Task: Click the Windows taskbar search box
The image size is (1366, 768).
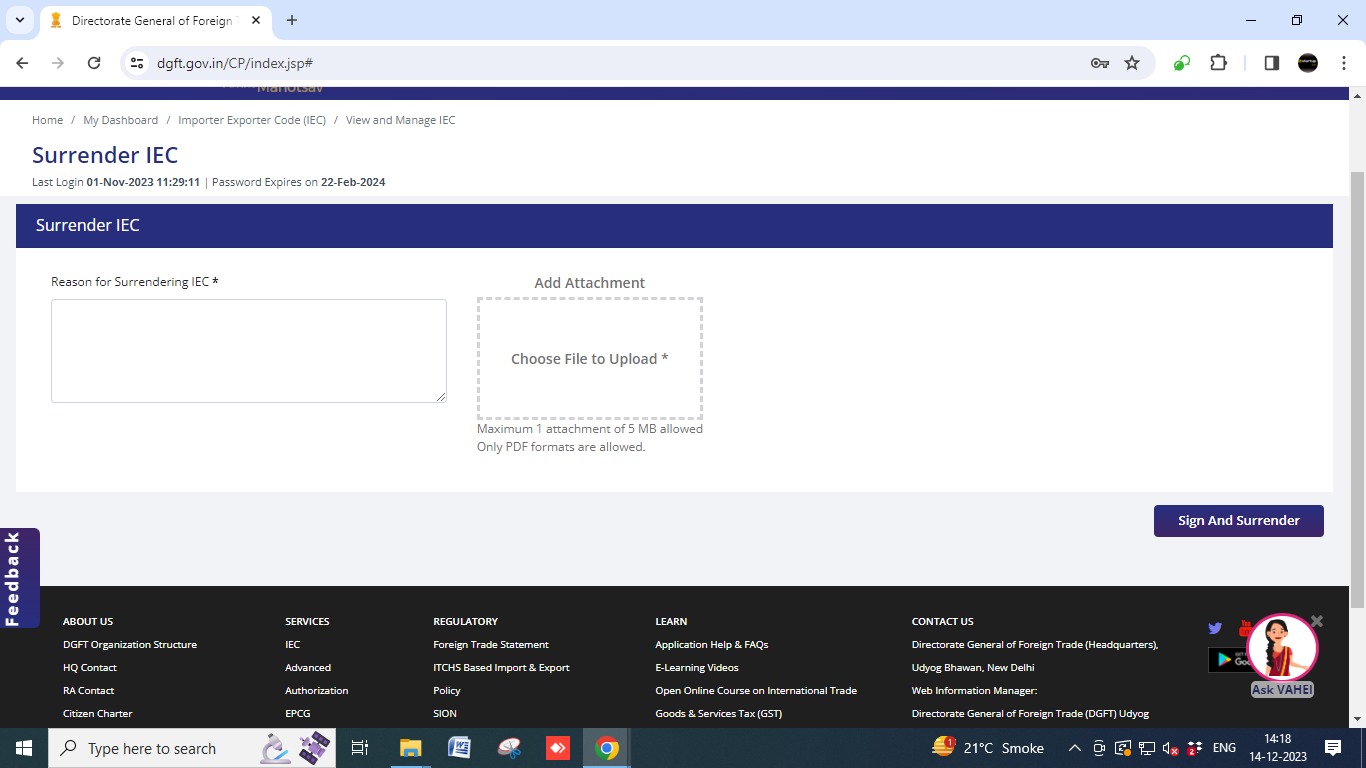Action: (192, 748)
